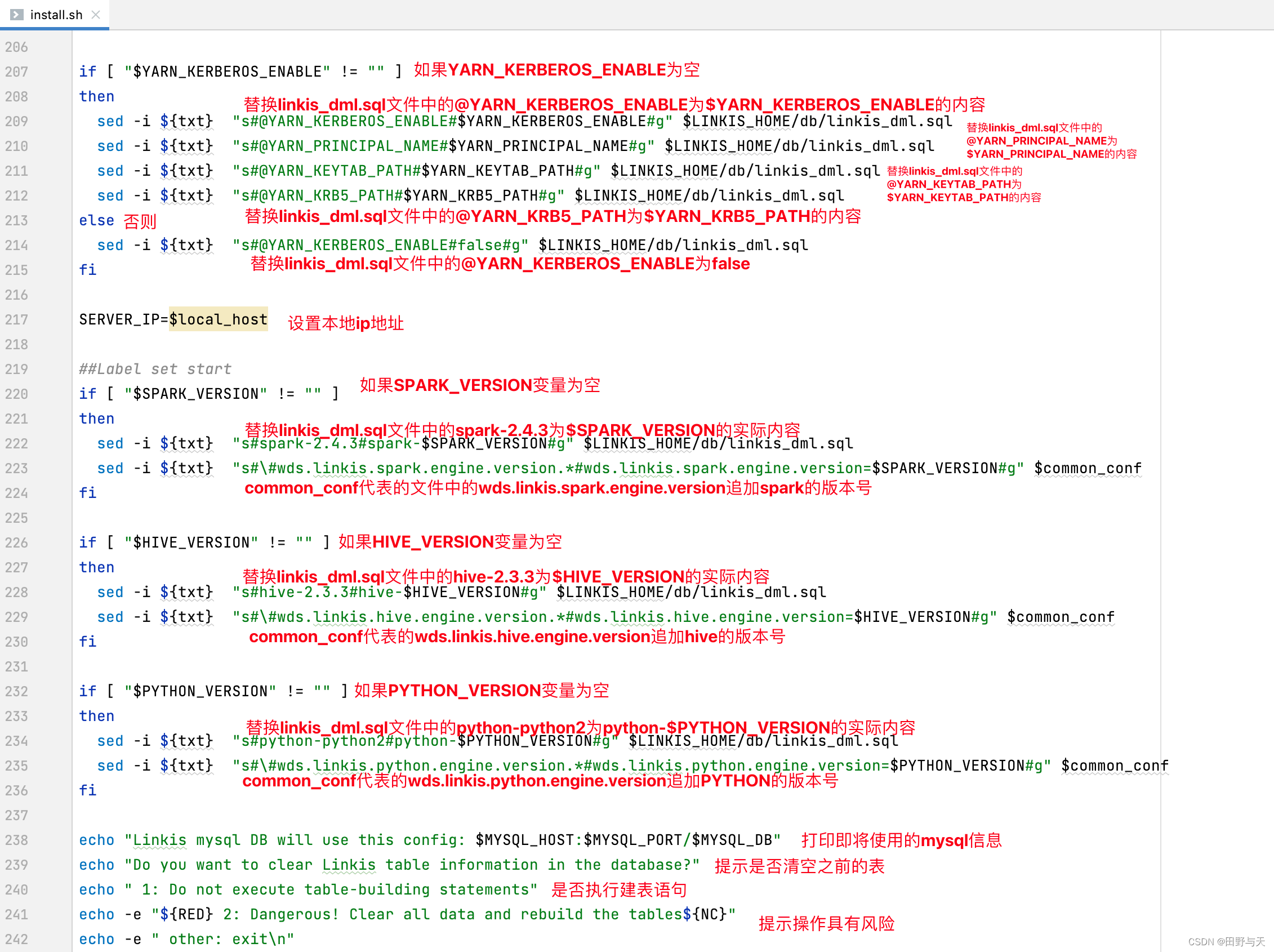Click the then keyword on line 208
The width and height of the screenshot is (1274, 952).
(96, 96)
